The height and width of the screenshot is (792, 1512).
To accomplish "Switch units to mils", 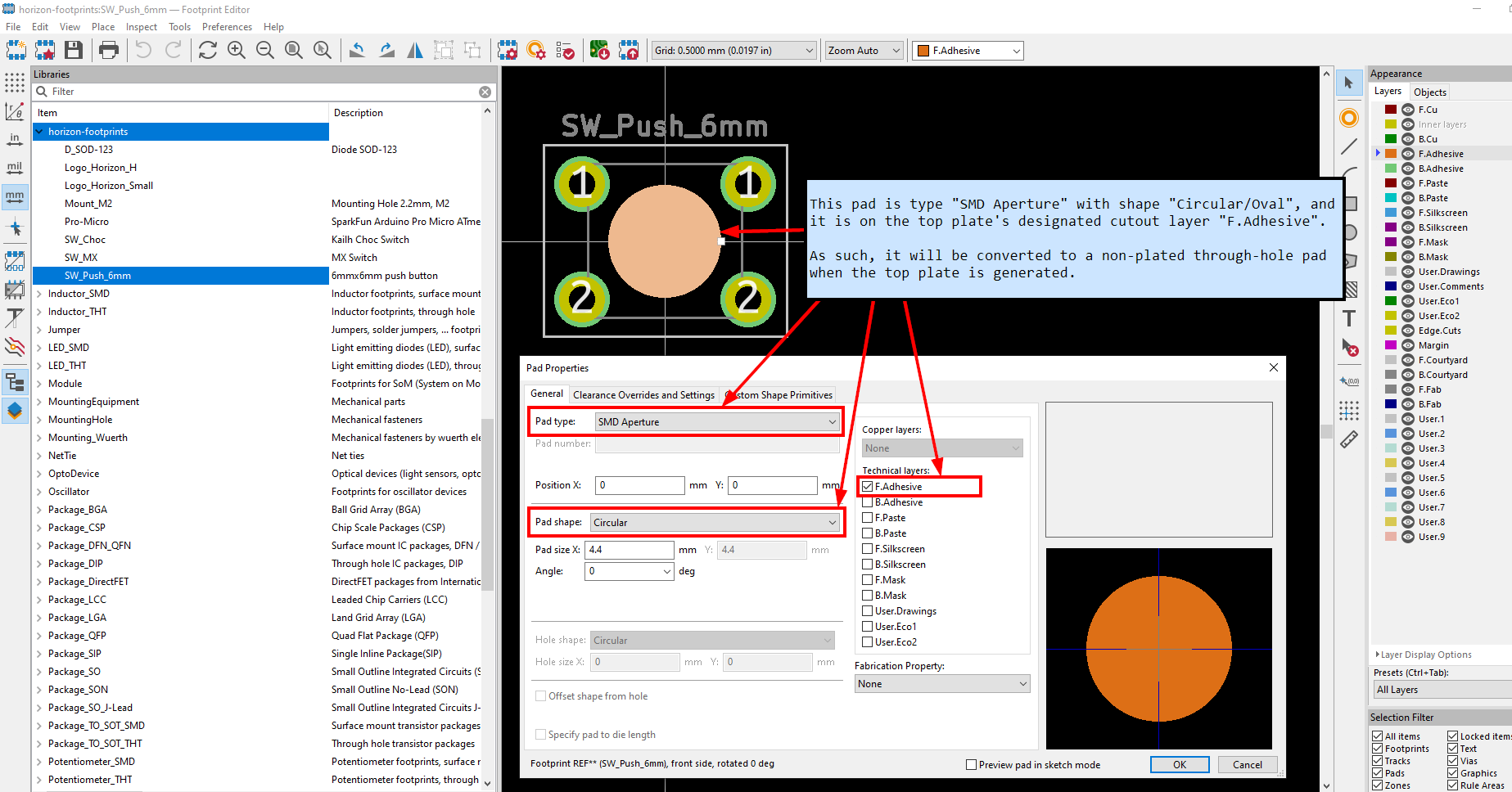I will click(15, 169).
